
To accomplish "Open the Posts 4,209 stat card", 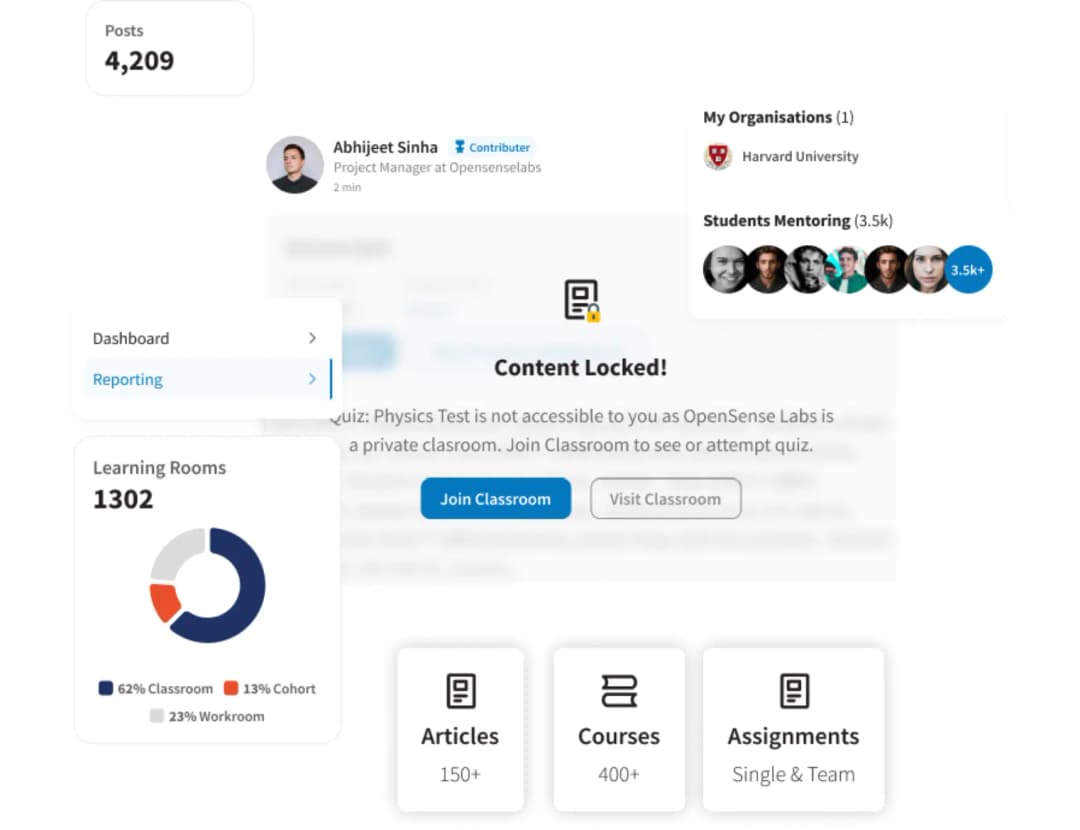I will tap(169, 48).
